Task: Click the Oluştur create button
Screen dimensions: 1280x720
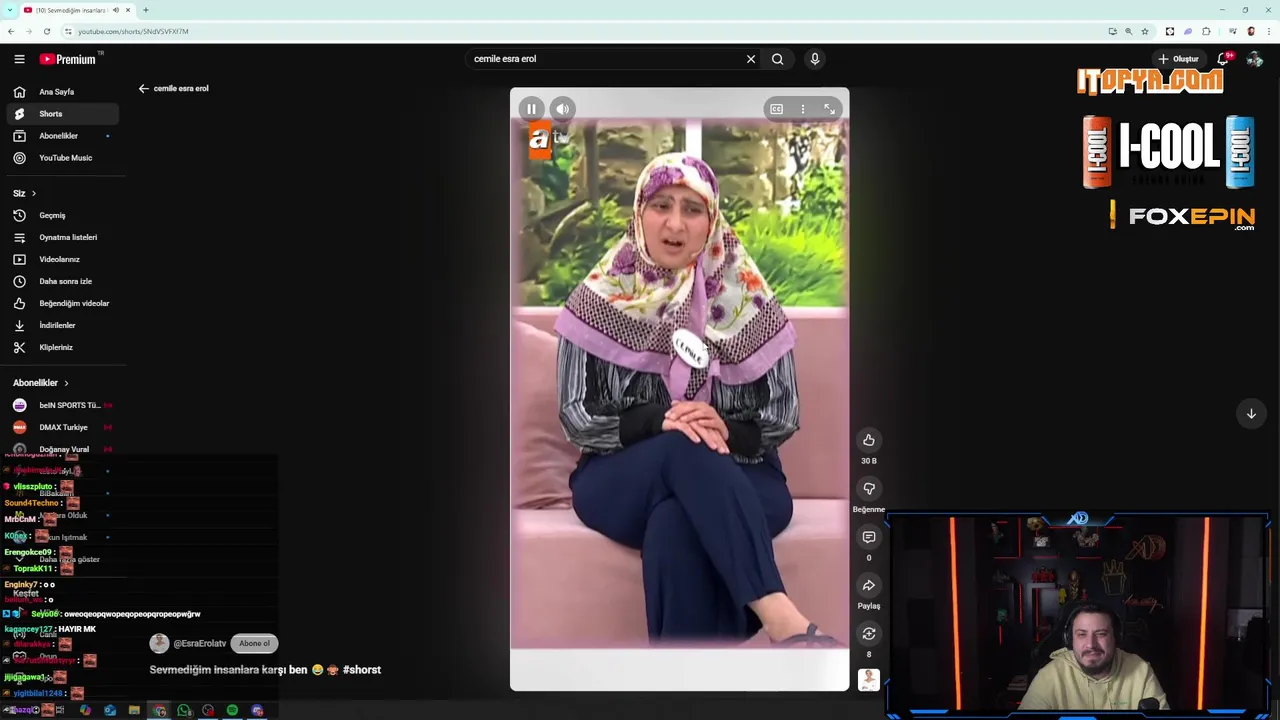Action: point(1180,59)
